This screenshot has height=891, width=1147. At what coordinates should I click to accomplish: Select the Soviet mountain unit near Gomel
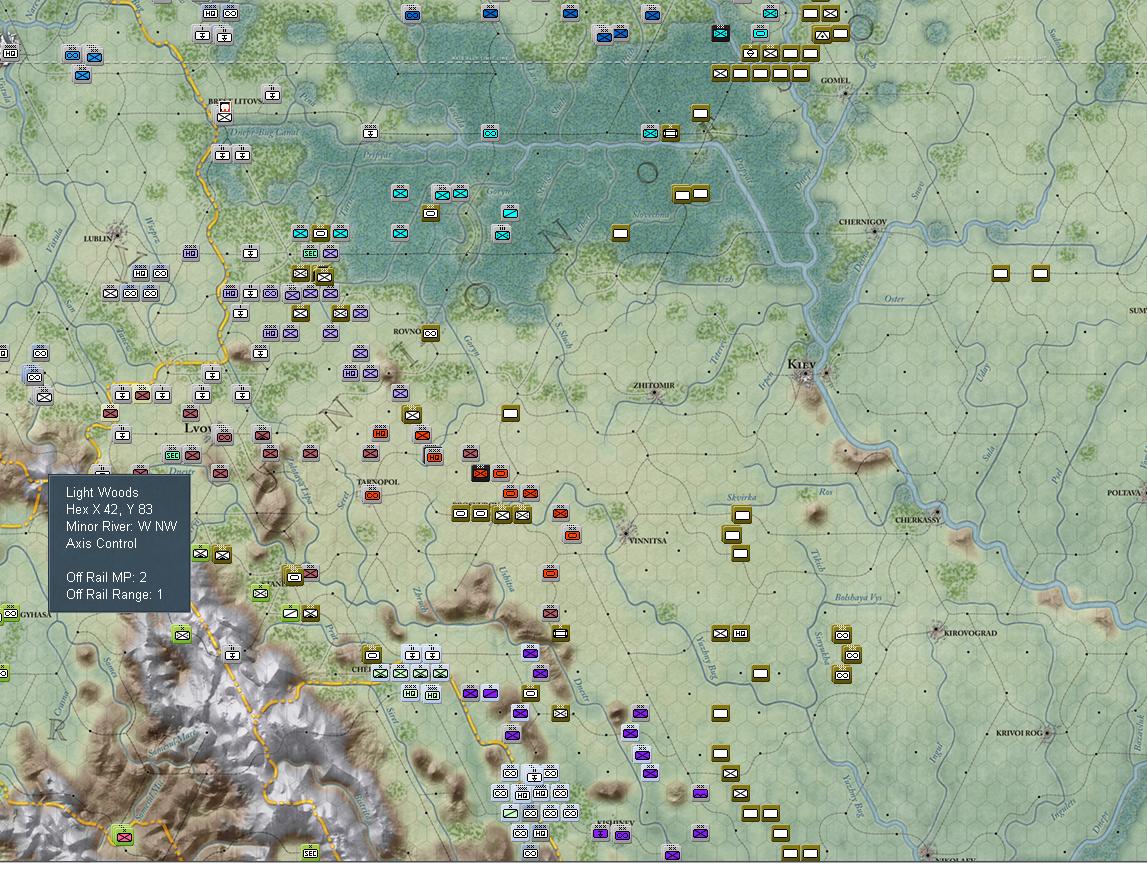click(x=821, y=34)
